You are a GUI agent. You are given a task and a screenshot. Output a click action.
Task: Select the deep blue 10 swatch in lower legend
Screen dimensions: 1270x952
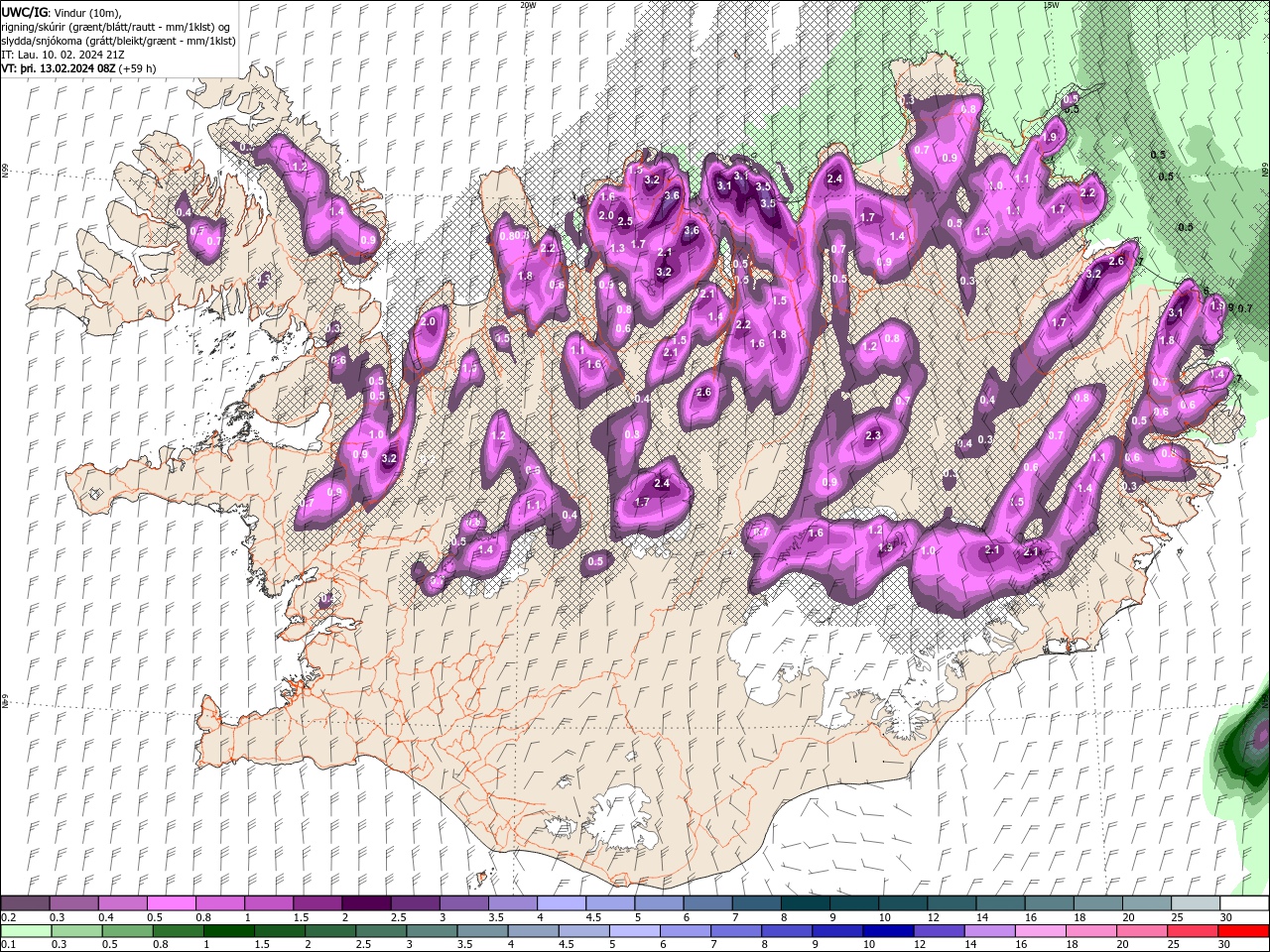887,931
